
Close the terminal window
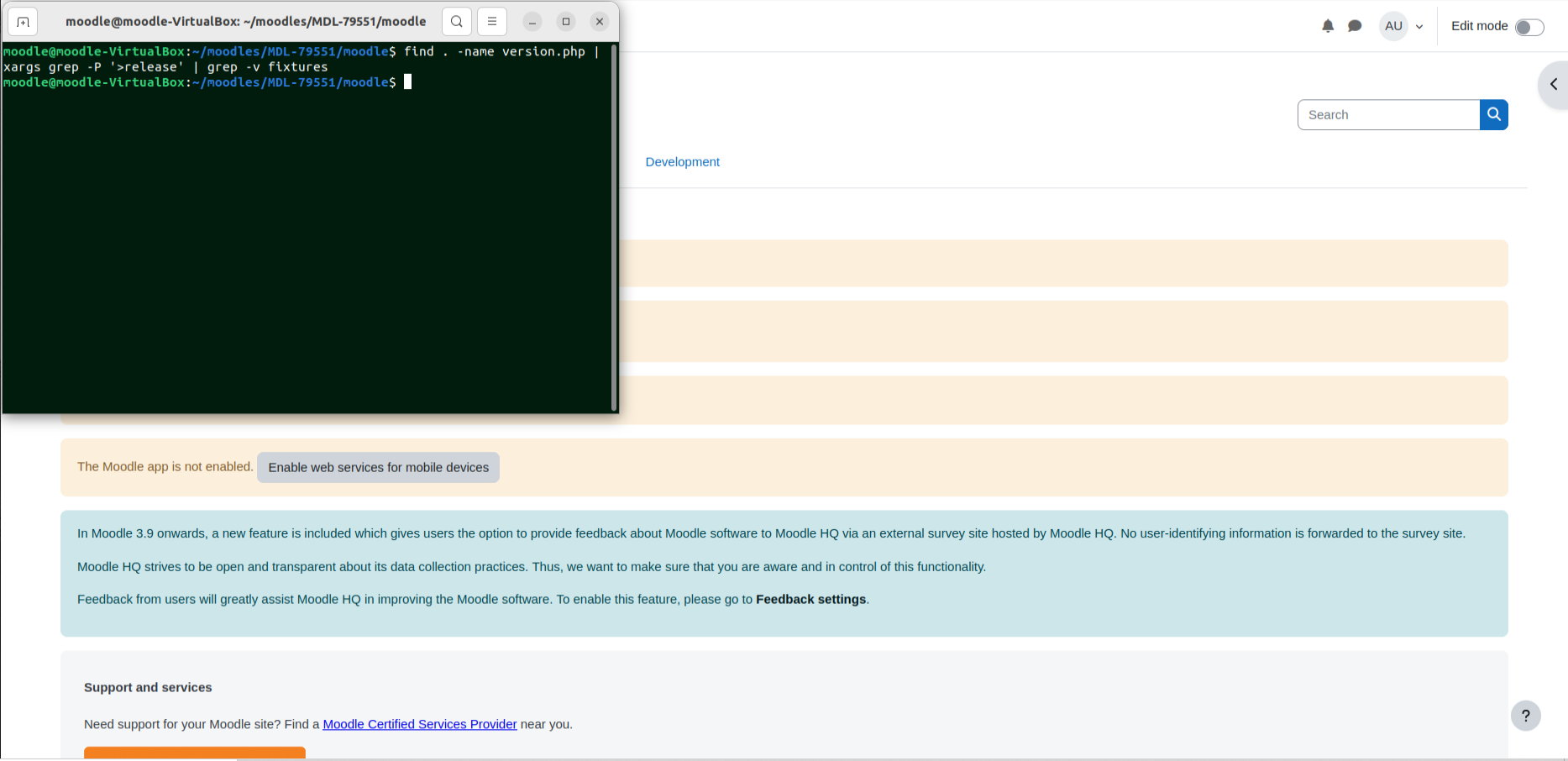(600, 22)
